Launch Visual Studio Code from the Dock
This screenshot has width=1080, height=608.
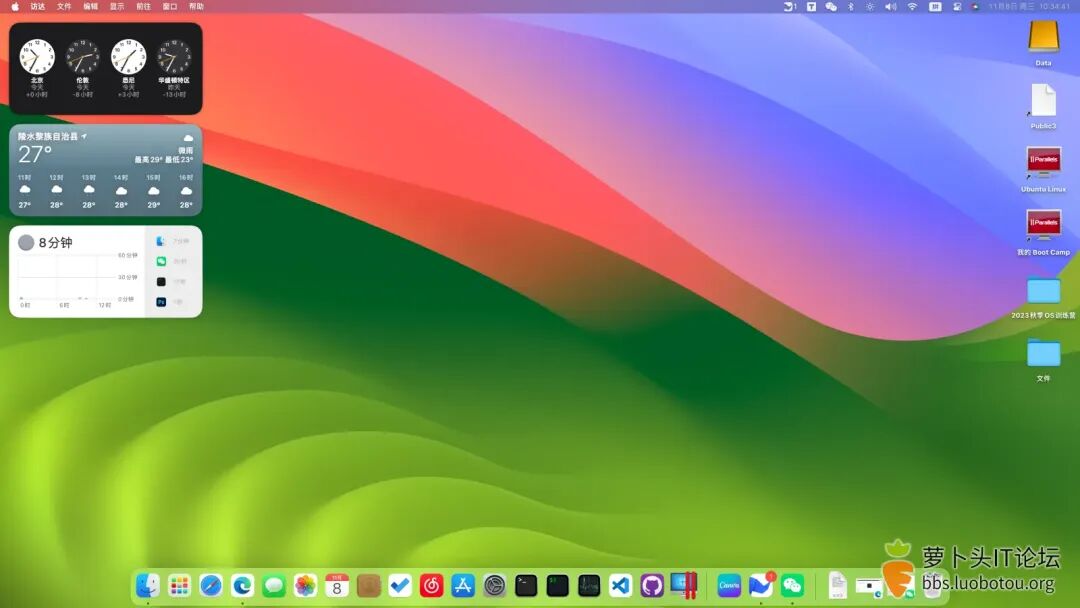(620, 585)
